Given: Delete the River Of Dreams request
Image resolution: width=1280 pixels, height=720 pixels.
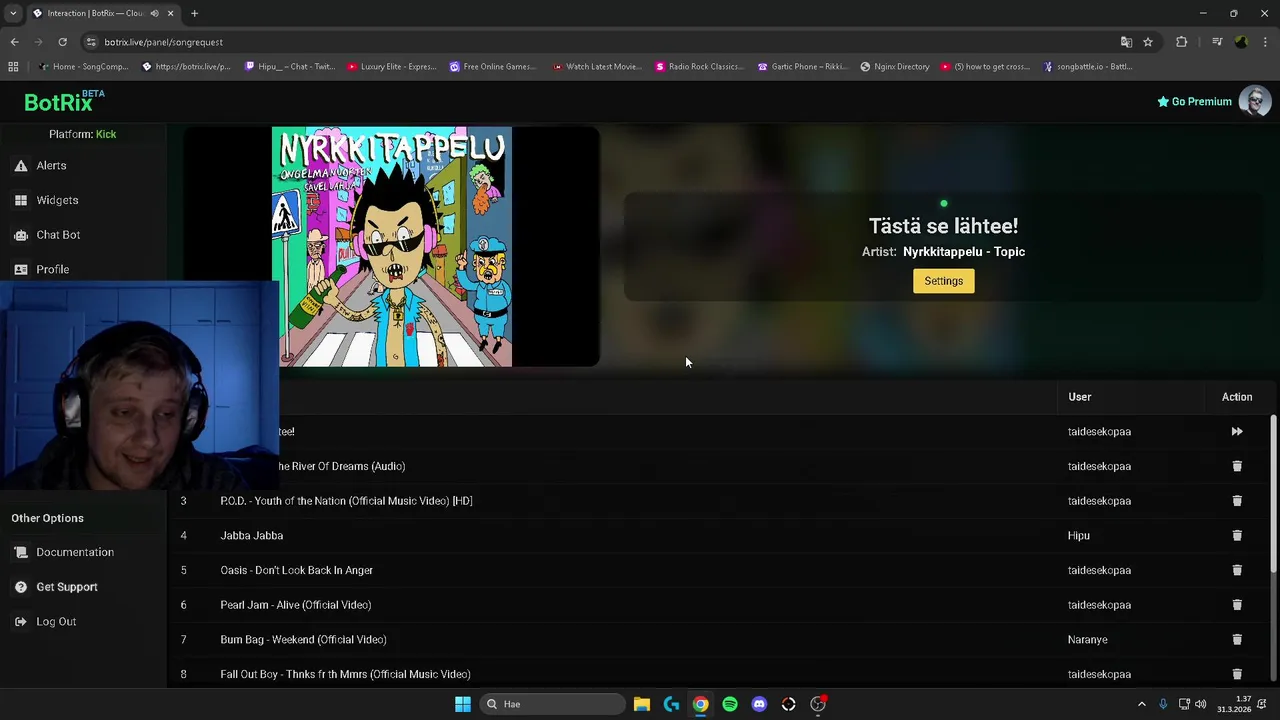Looking at the screenshot, I should tap(1237, 466).
